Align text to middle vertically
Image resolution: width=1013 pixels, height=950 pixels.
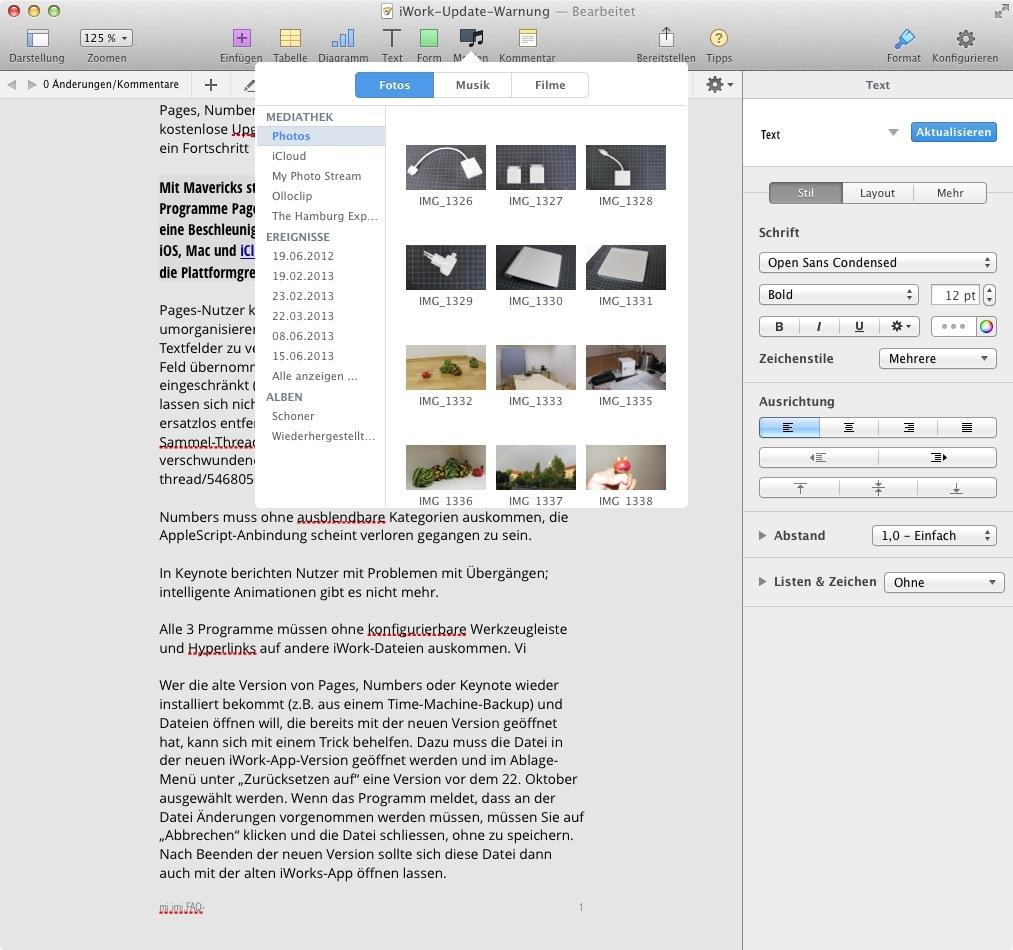point(878,488)
